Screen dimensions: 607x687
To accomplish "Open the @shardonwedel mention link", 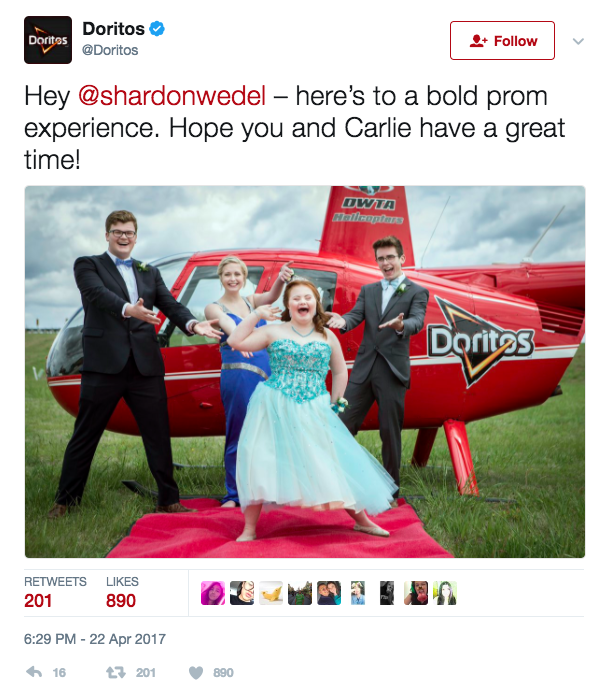I will point(172,96).
